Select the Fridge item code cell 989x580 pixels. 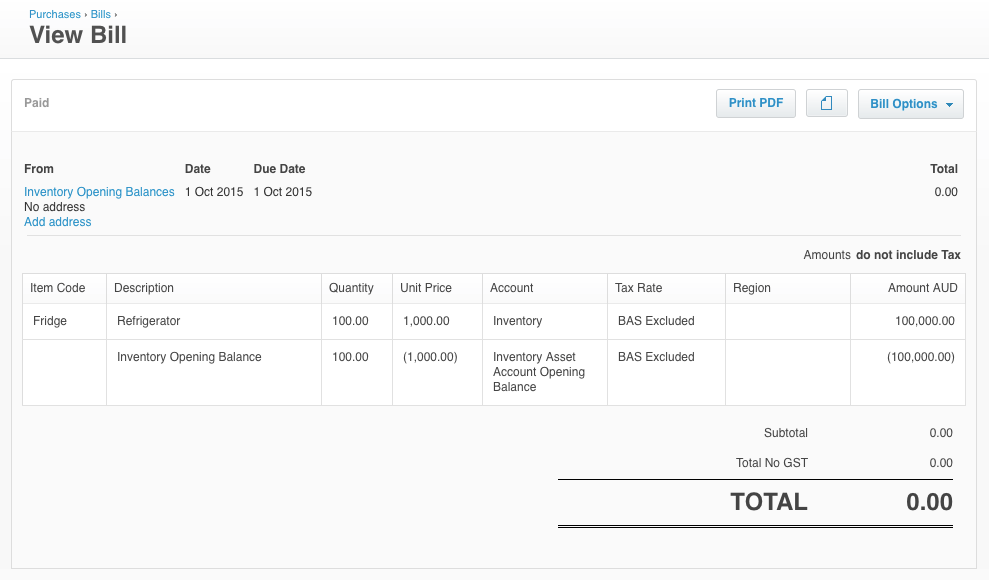[49, 321]
